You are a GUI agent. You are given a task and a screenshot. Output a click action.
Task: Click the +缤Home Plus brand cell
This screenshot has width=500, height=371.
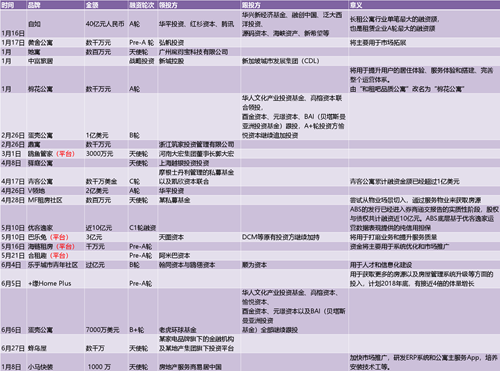pos(55,279)
